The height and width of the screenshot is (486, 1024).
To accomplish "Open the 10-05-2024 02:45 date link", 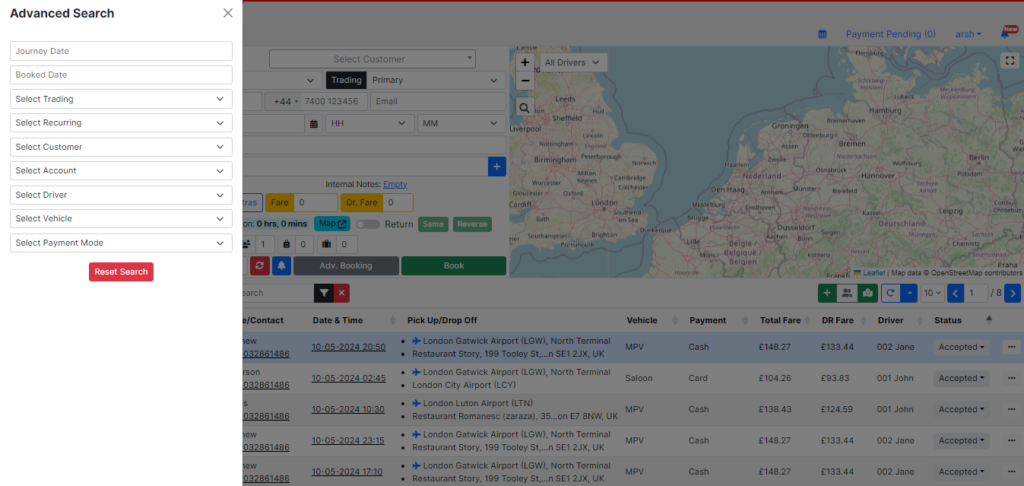I will [349, 378].
